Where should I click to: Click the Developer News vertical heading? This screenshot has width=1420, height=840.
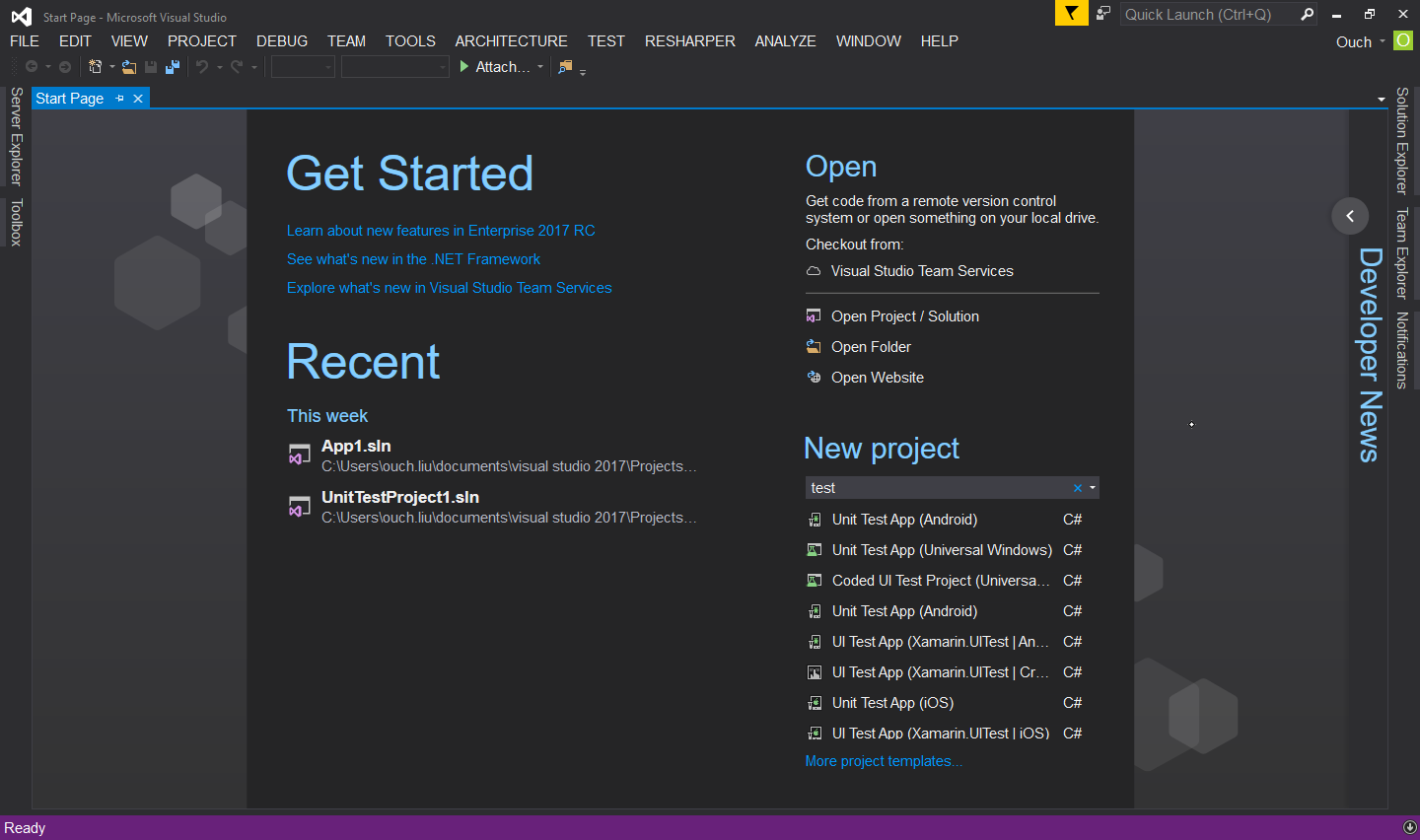(x=1370, y=355)
